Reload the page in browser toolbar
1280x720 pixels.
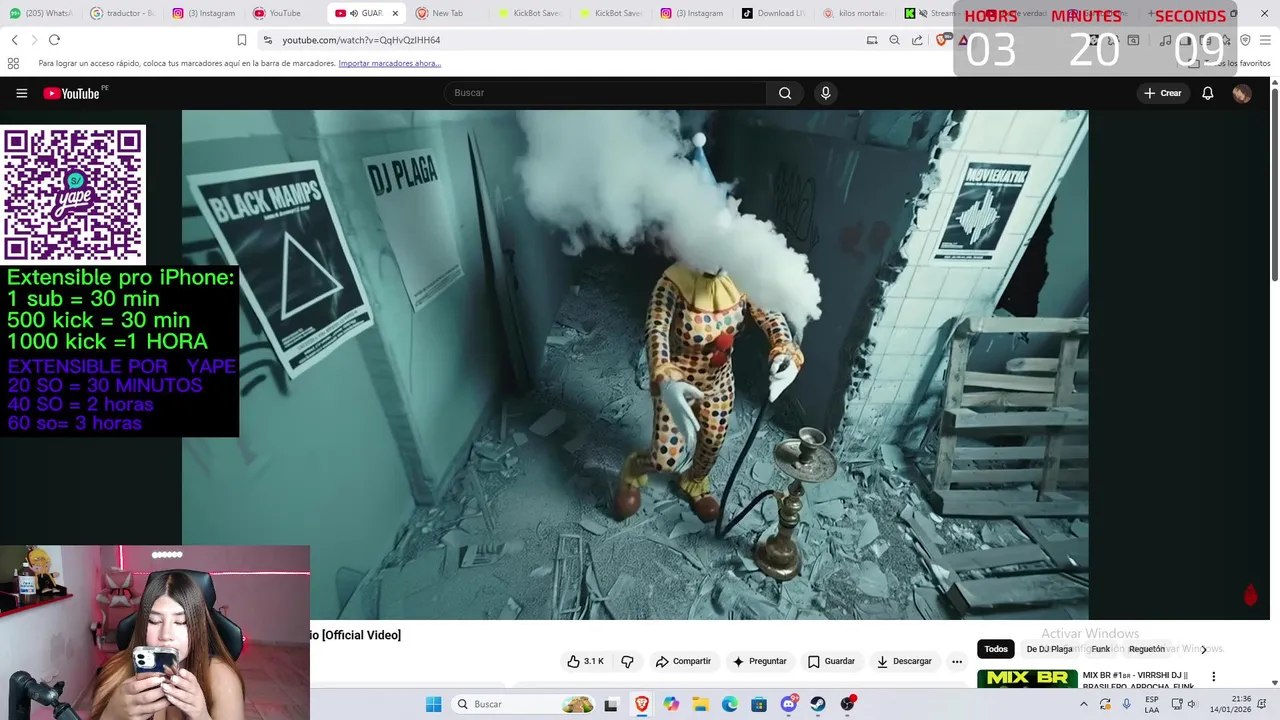pos(54,40)
